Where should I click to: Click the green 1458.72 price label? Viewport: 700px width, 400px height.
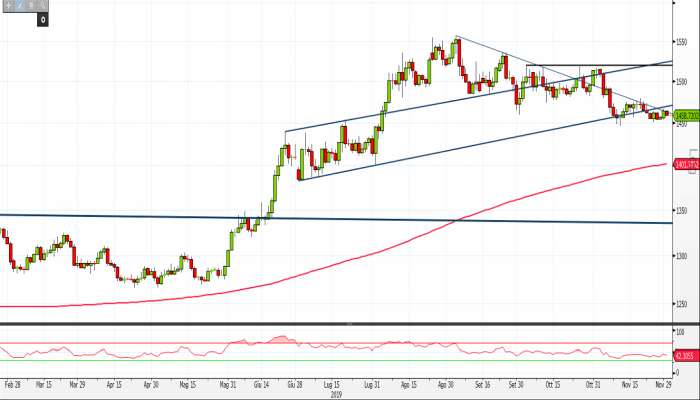(686, 115)
